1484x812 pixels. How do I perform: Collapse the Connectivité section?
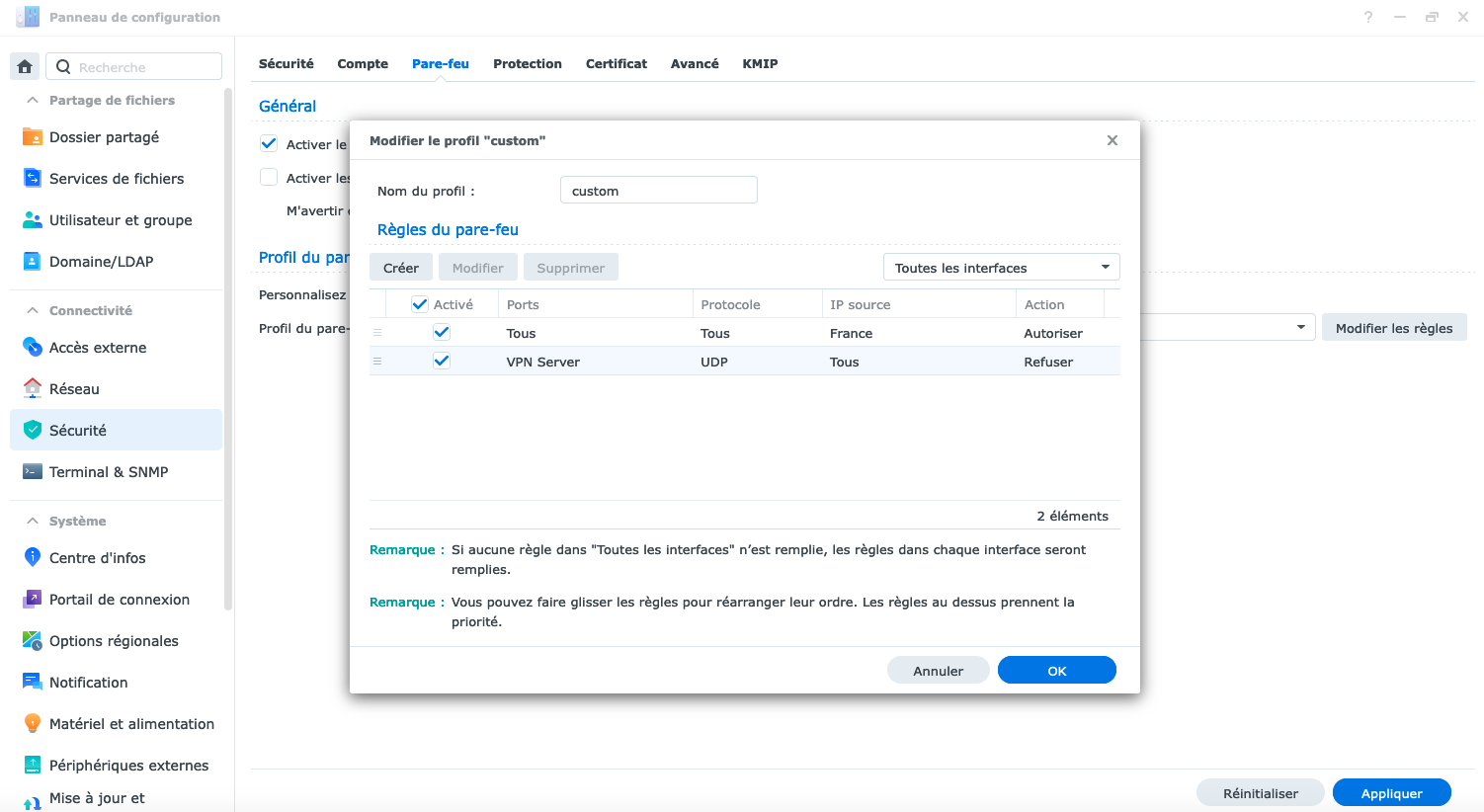pyautogui.click(x=33, y=310)
